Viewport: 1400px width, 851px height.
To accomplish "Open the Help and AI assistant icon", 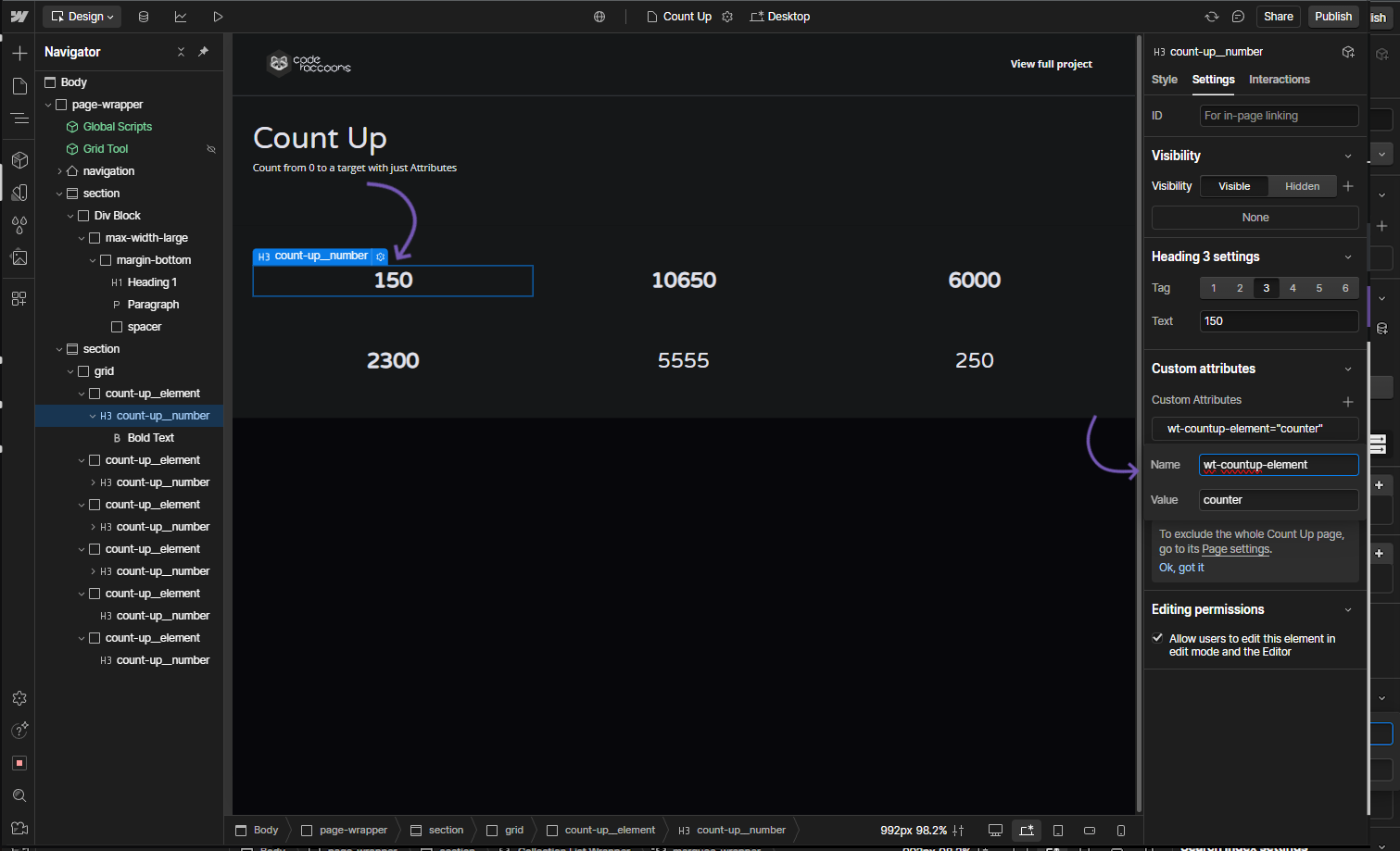I will pyautogui.click(x=19, y=731).
